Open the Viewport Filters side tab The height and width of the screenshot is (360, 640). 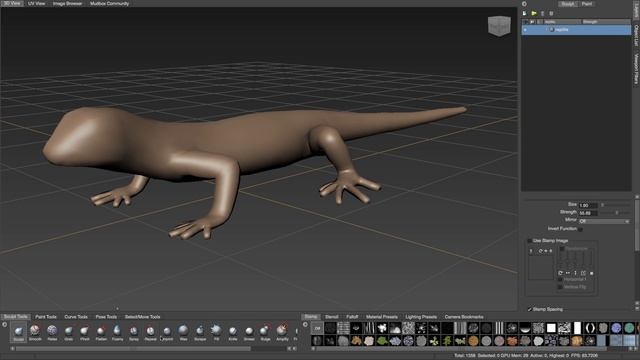click(x=636, y=69)
